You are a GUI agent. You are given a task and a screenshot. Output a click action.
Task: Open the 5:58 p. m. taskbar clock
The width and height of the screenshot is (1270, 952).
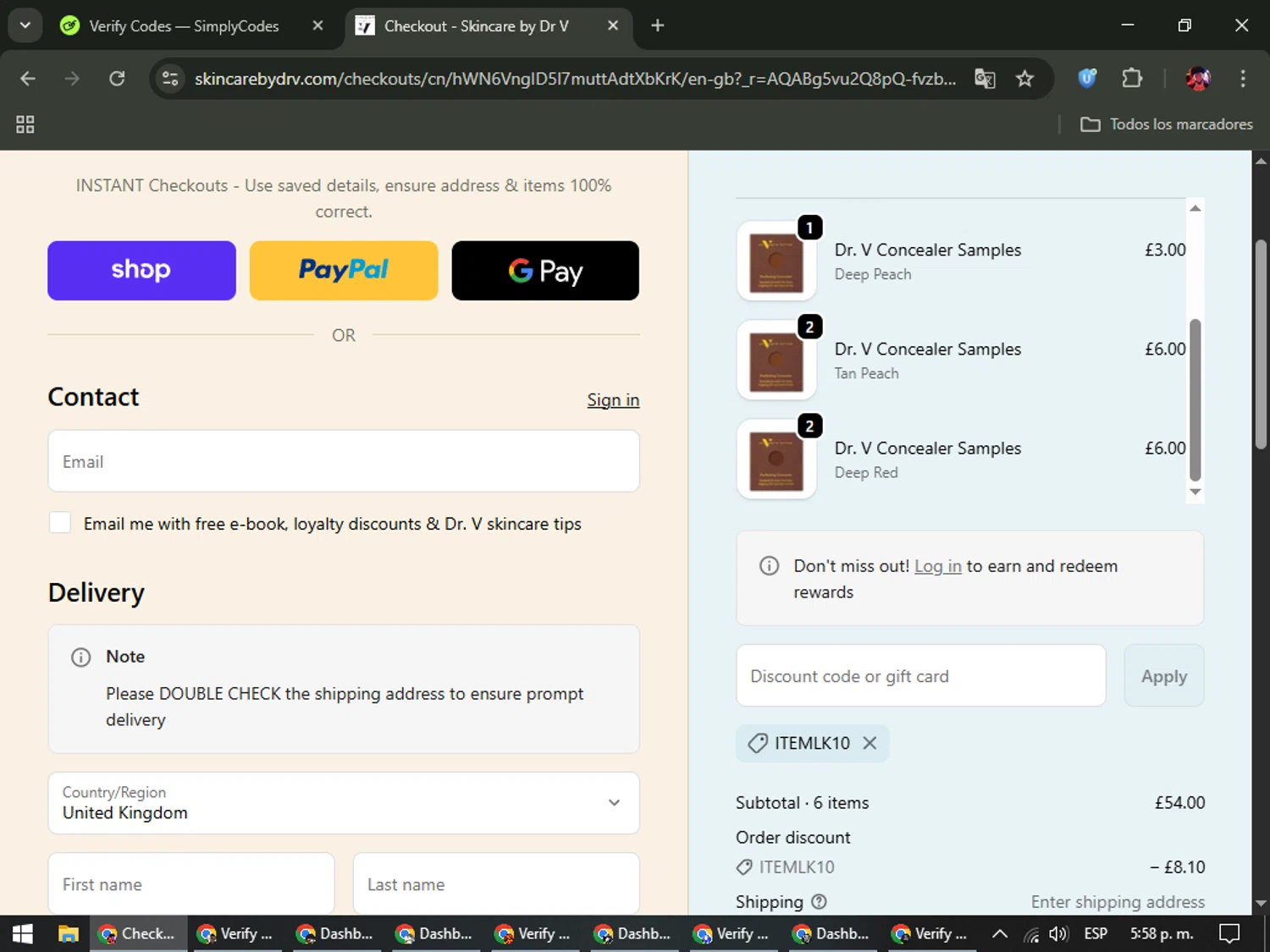pos(1162,933)
